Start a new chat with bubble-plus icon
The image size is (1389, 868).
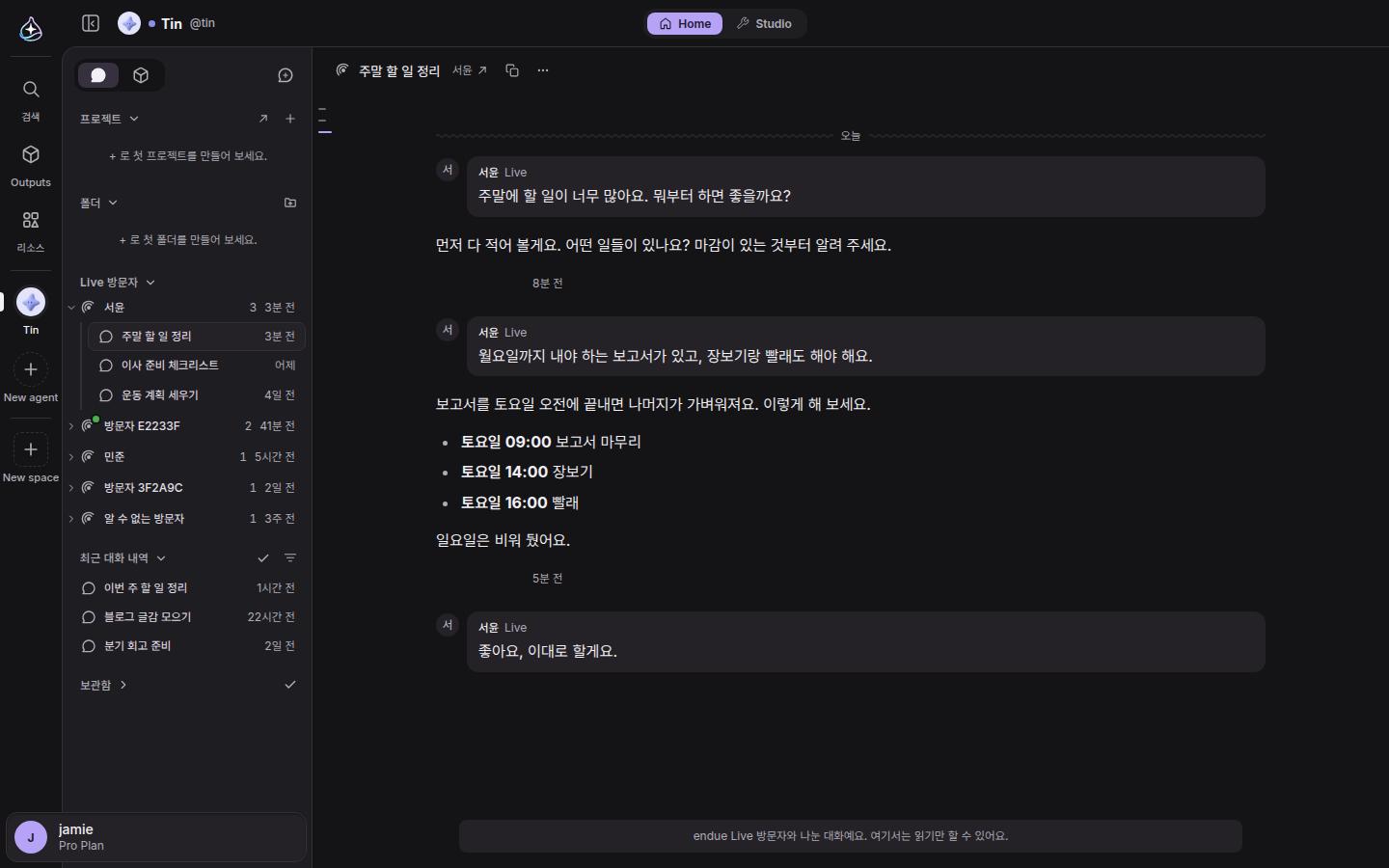286,75
